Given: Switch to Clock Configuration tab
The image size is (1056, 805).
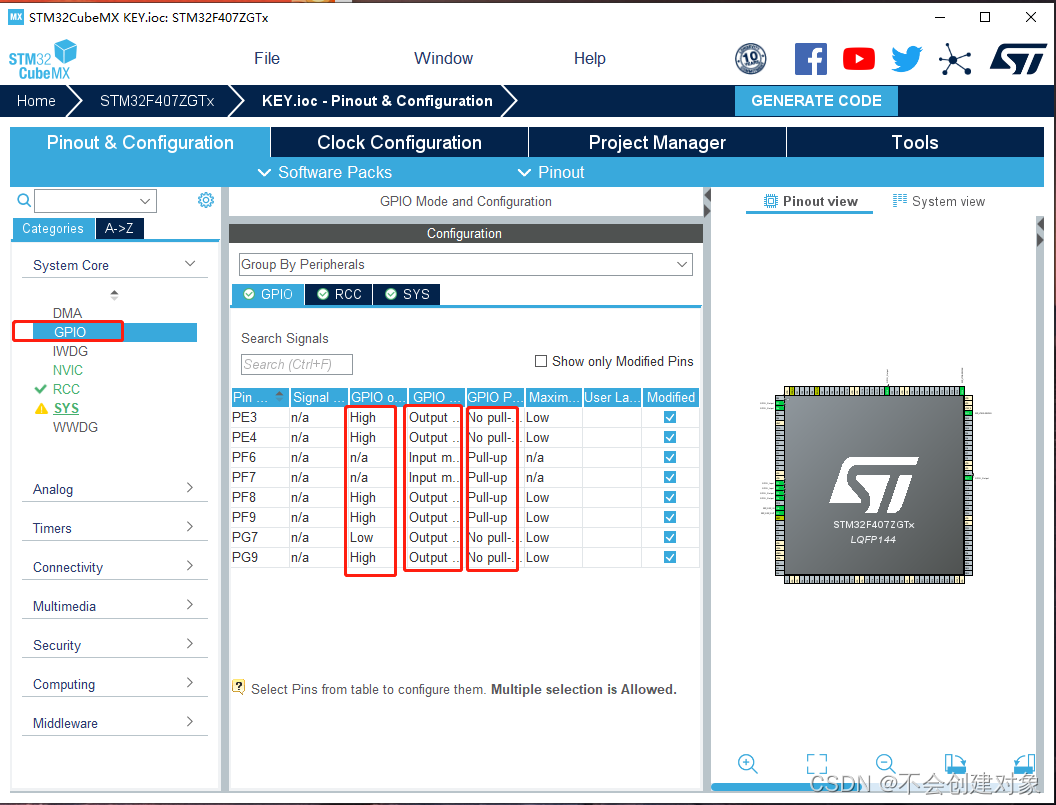Looking at the screenshot, I should 399,142.
